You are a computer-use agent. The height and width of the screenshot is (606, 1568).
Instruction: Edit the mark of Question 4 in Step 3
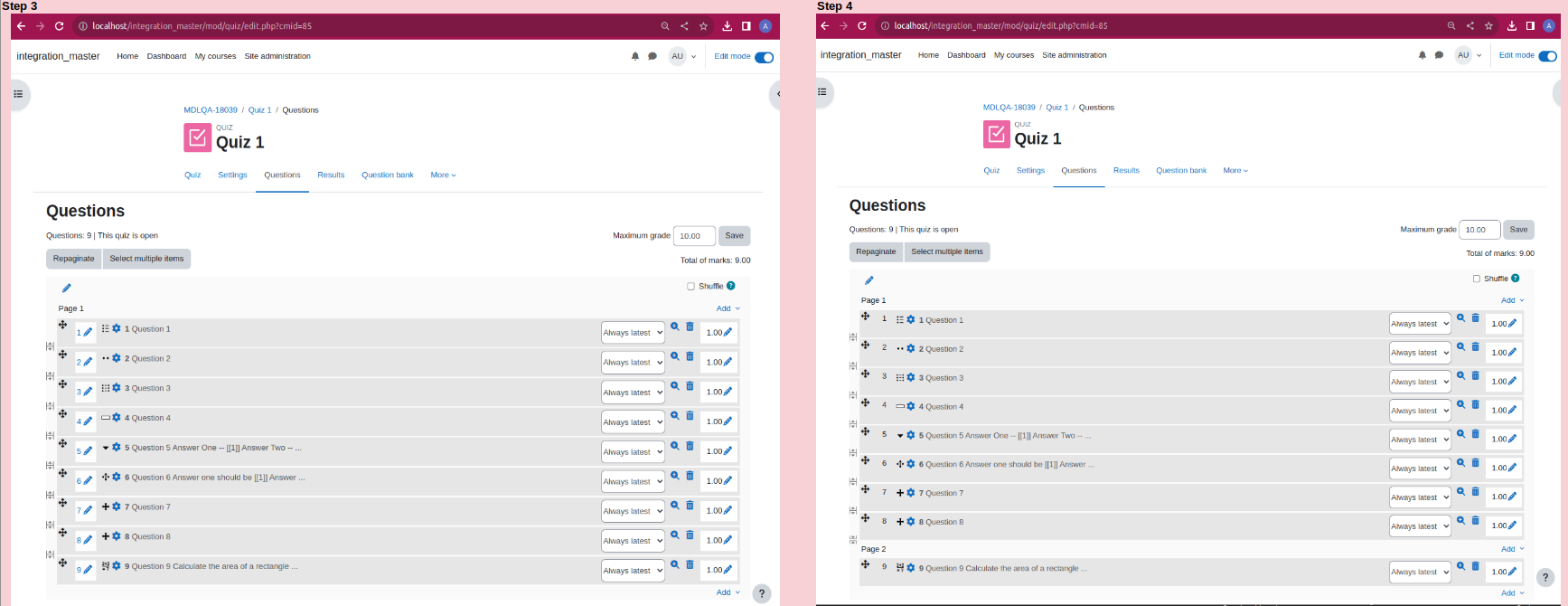click(x=728, y=421)
